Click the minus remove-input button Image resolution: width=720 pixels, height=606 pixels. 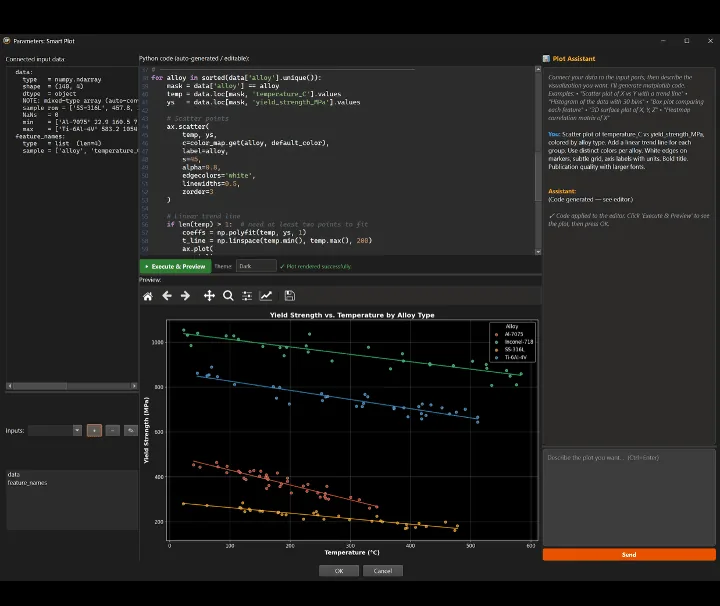pyautogui.click(x=112, y=431)
